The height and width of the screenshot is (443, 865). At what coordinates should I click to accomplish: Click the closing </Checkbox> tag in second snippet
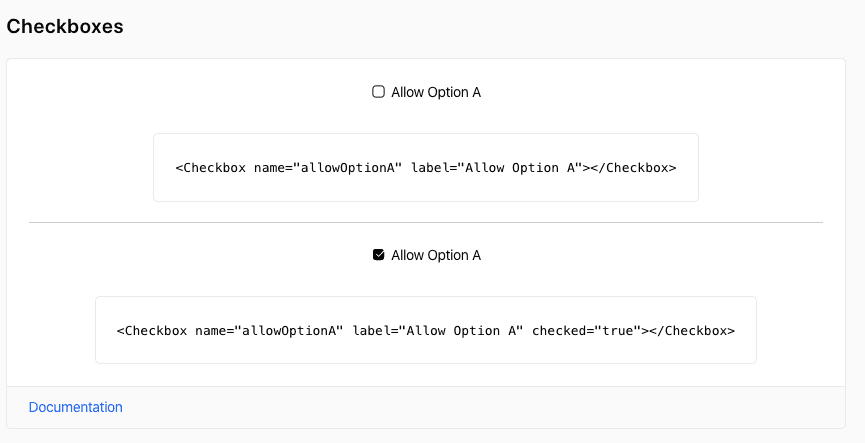[x=693, y=330]
